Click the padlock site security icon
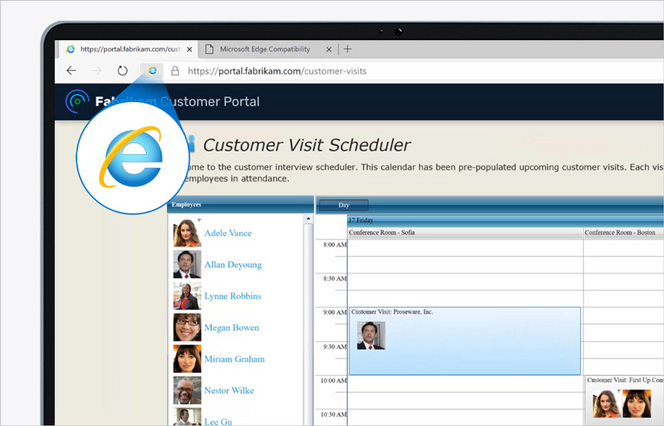Viewport: 664px width, 426px height. pyautogui.click(x=175, y=71)
